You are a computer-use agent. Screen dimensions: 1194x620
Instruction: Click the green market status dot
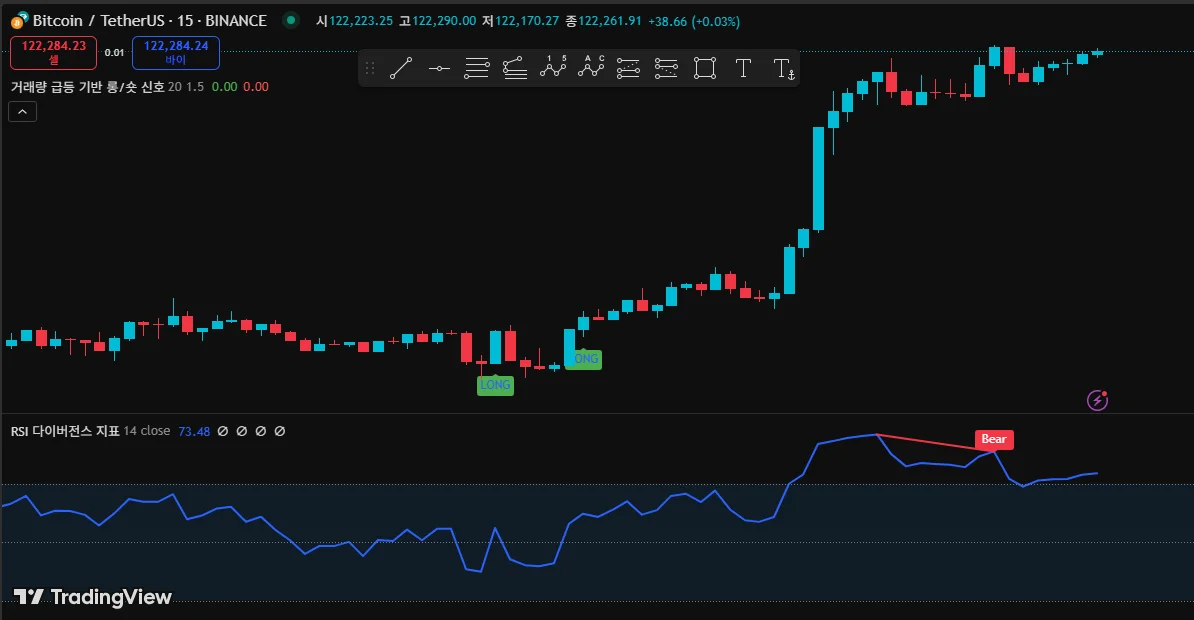291,21
